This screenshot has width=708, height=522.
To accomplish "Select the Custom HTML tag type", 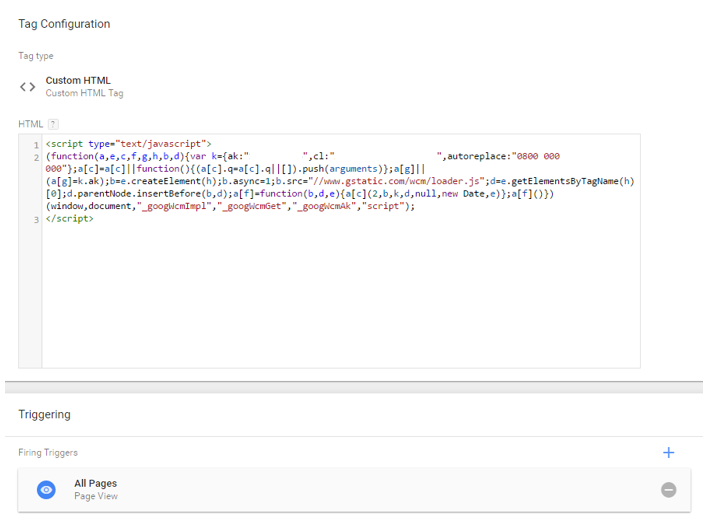I will click(x=71, y=86).
